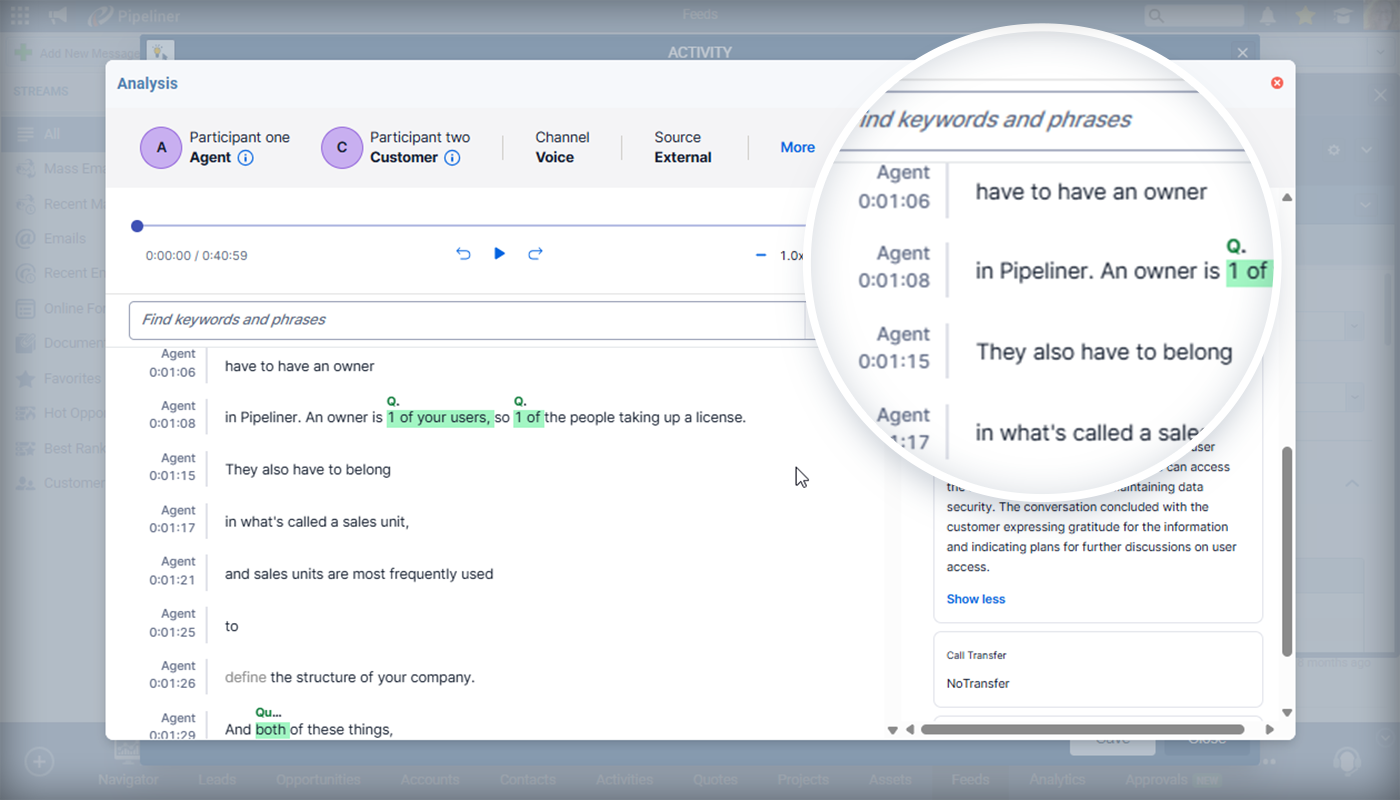
Task: Click the Participant two avatar C
Action: (341, 148)
